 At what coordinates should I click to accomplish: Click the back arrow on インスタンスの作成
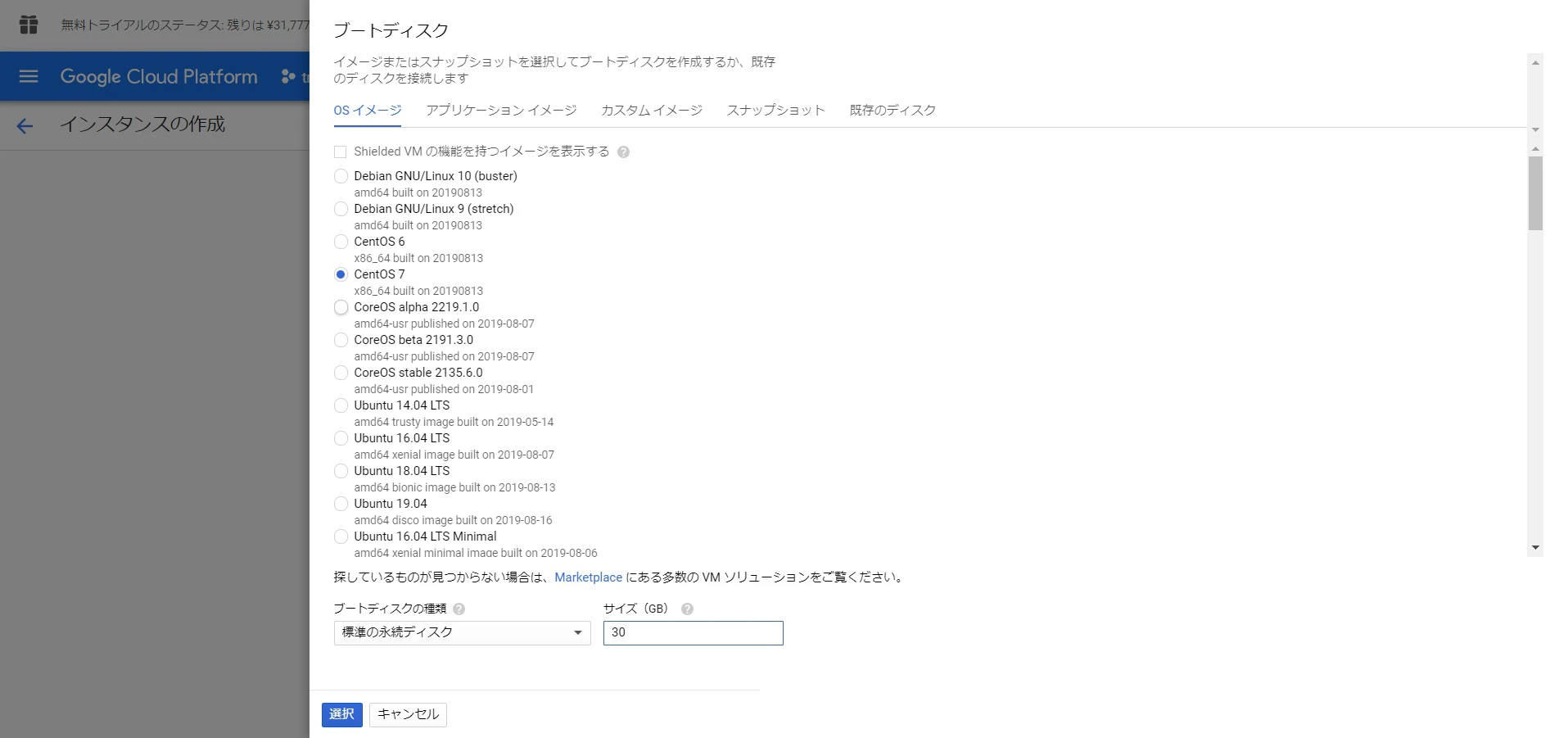pyautogui.click(x=24, y=125)
